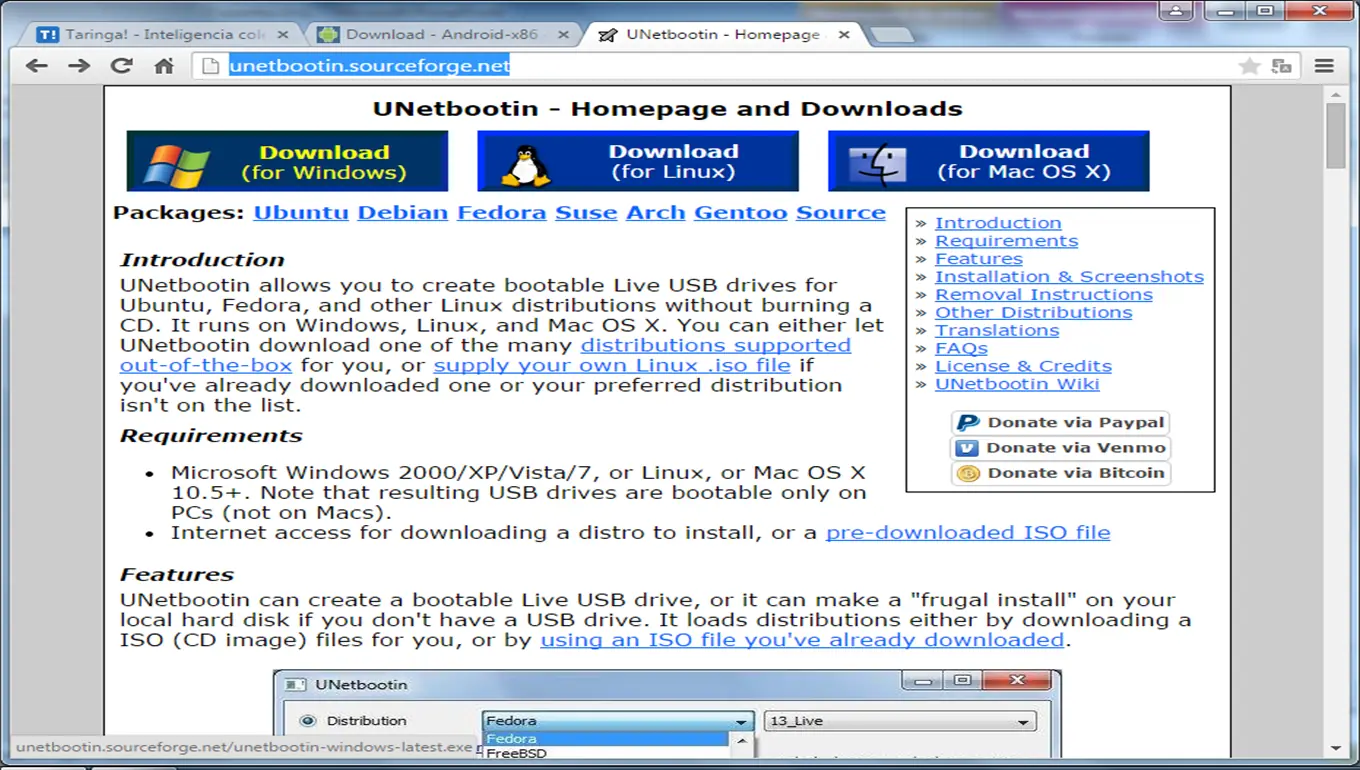
Task: Open Translations sidebar link
Action: (x=997, y=331)
